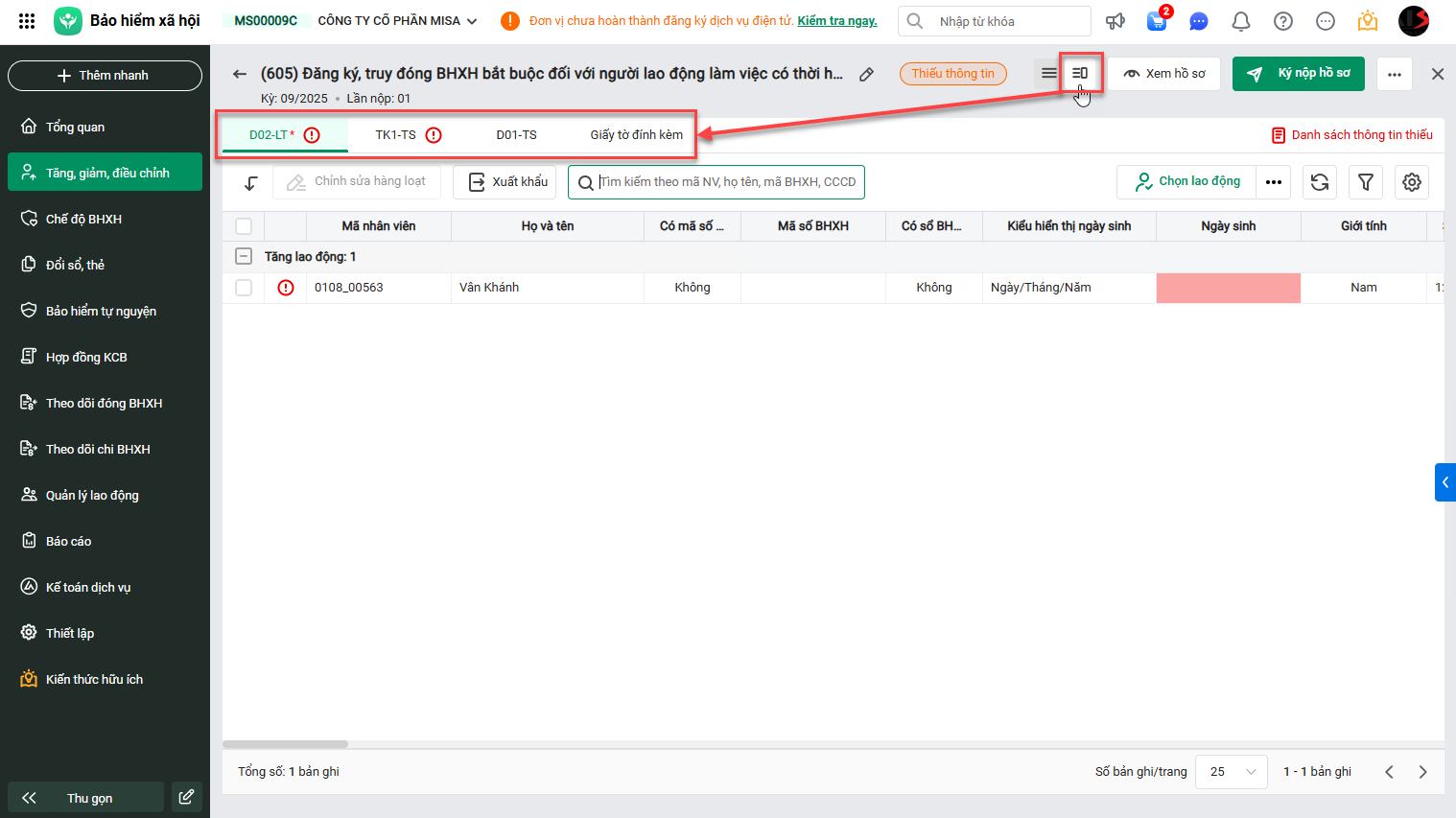Switch to the TK1-TS tab

(x=409, y=135)
